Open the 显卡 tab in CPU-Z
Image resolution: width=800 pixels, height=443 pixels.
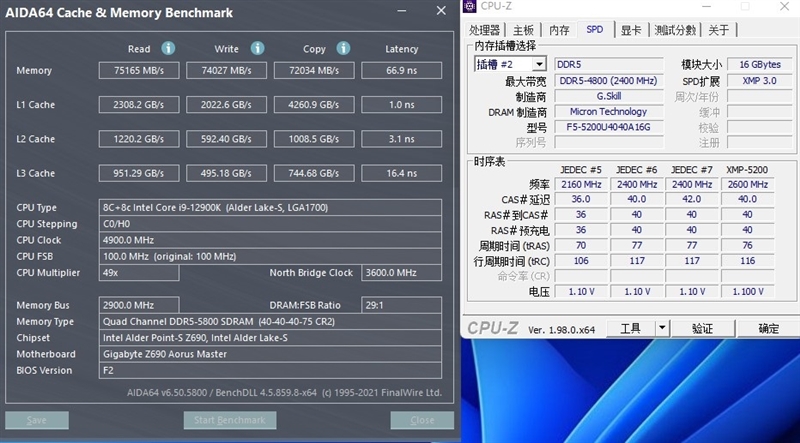631,30
